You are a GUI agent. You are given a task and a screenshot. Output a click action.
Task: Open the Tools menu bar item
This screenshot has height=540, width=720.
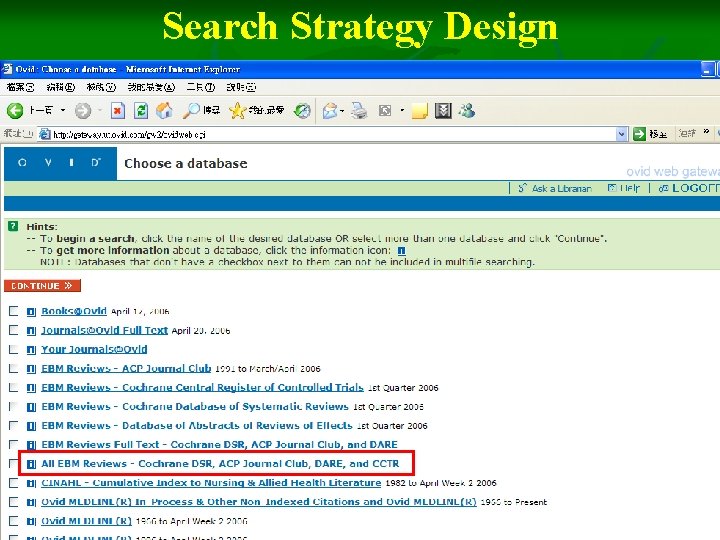coord(201,87)
